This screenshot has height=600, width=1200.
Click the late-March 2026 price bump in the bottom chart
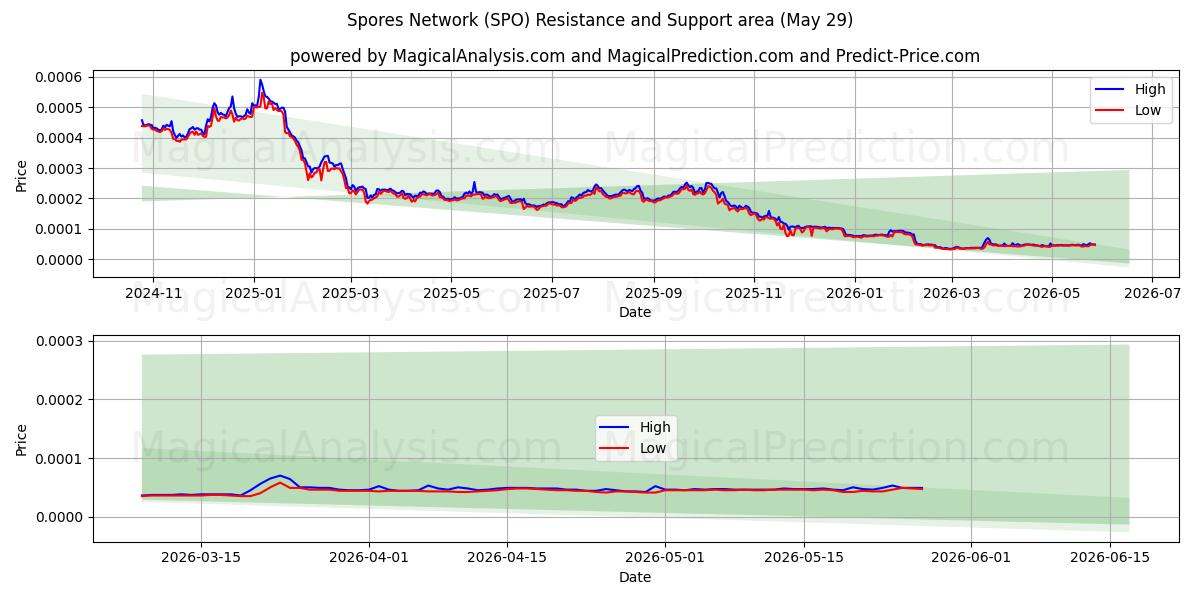pyautogui.click(x=281, y=477)
